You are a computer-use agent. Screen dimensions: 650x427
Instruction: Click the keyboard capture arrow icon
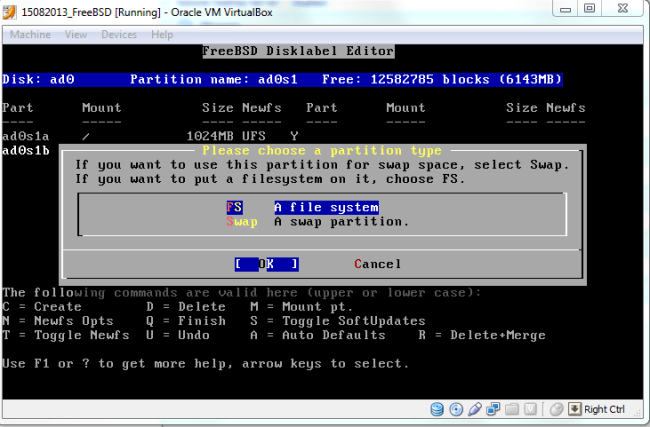click(x=574, y=410)
